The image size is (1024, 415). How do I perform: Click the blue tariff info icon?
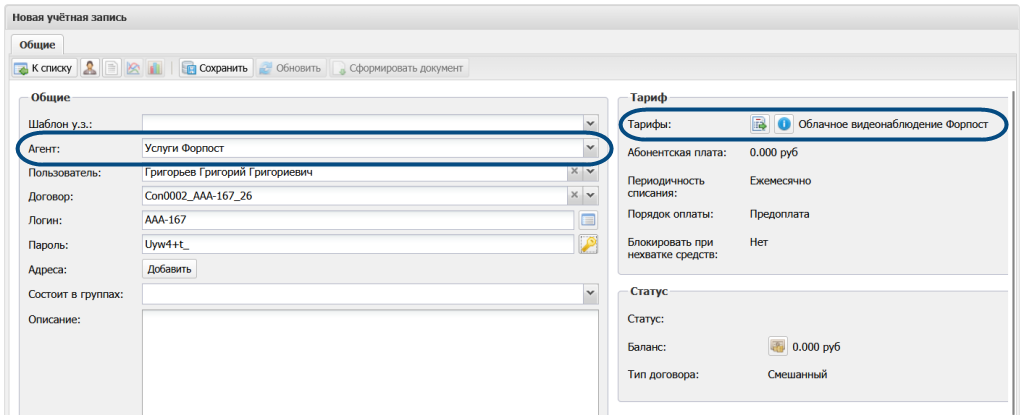(784, 124)
